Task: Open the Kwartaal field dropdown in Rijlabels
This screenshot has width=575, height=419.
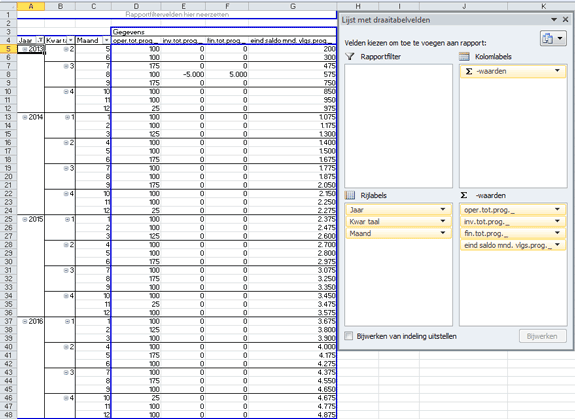Action: point(443,221)
